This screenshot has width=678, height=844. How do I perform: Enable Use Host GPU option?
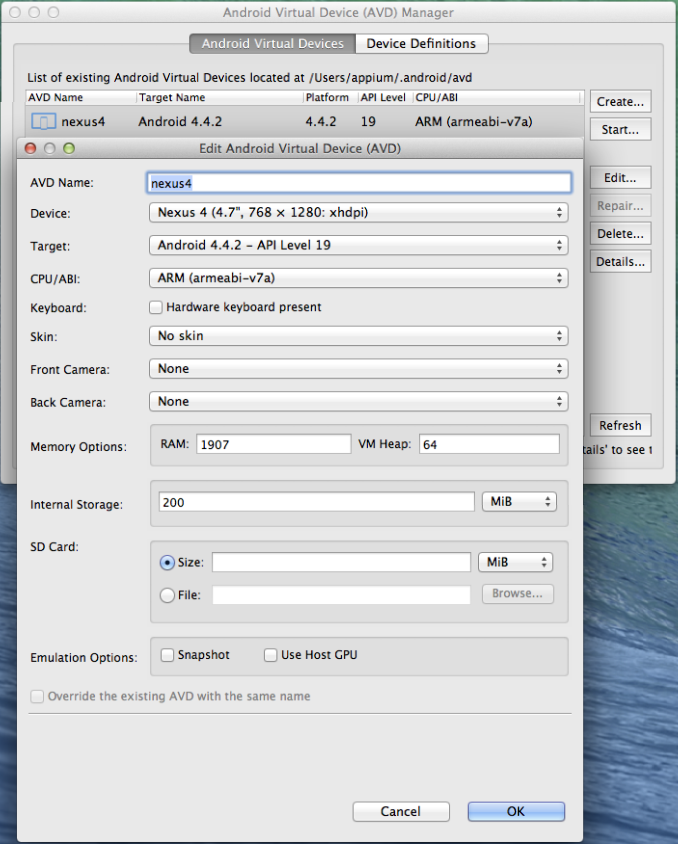pyautogui.click(x=271, y=655)
